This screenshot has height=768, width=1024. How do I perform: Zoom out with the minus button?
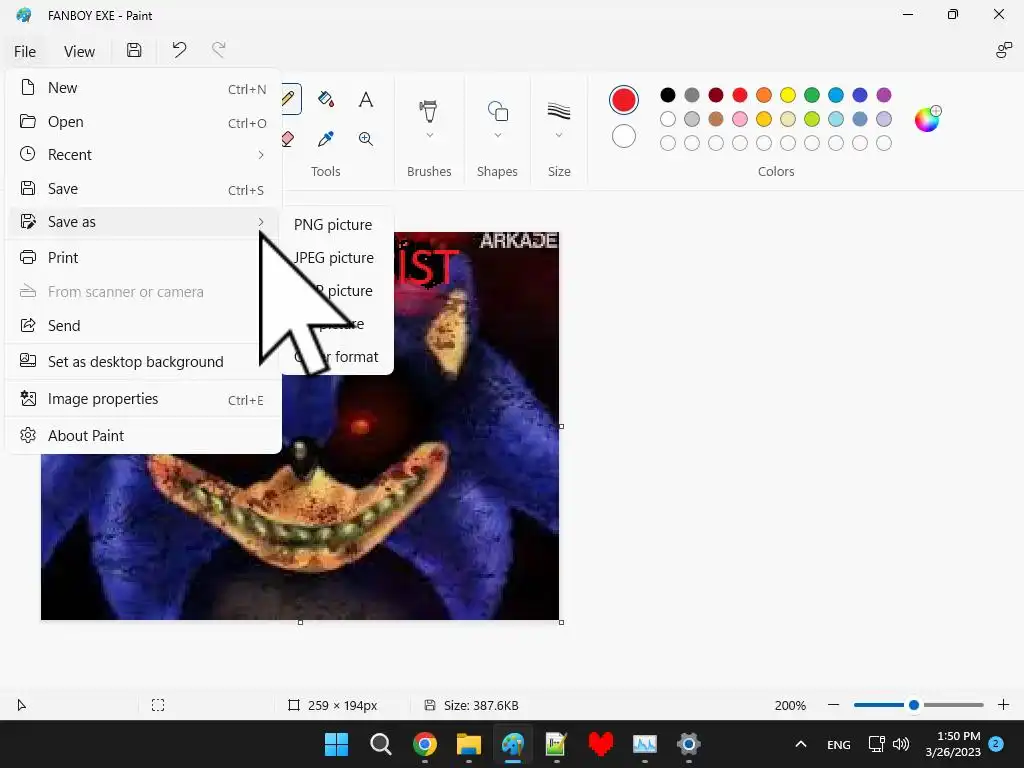tap(833, 705)
